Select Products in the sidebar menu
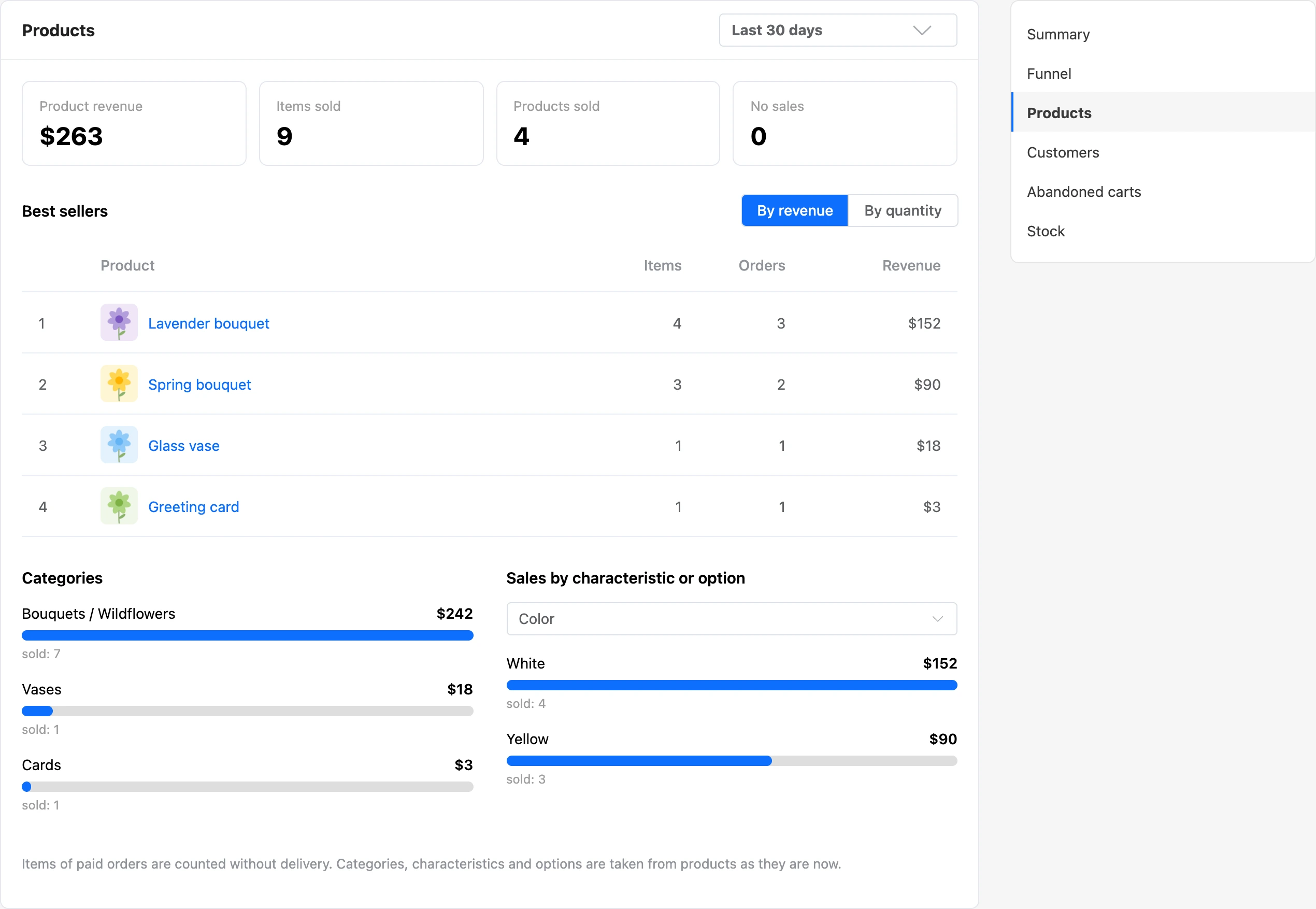1316x909 pixels. [x=1163, y=113]
